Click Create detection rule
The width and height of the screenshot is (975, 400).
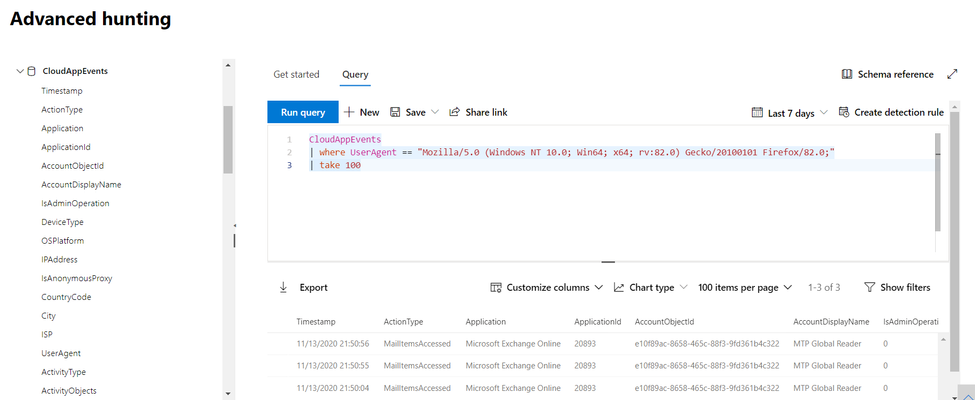point(891,113)
